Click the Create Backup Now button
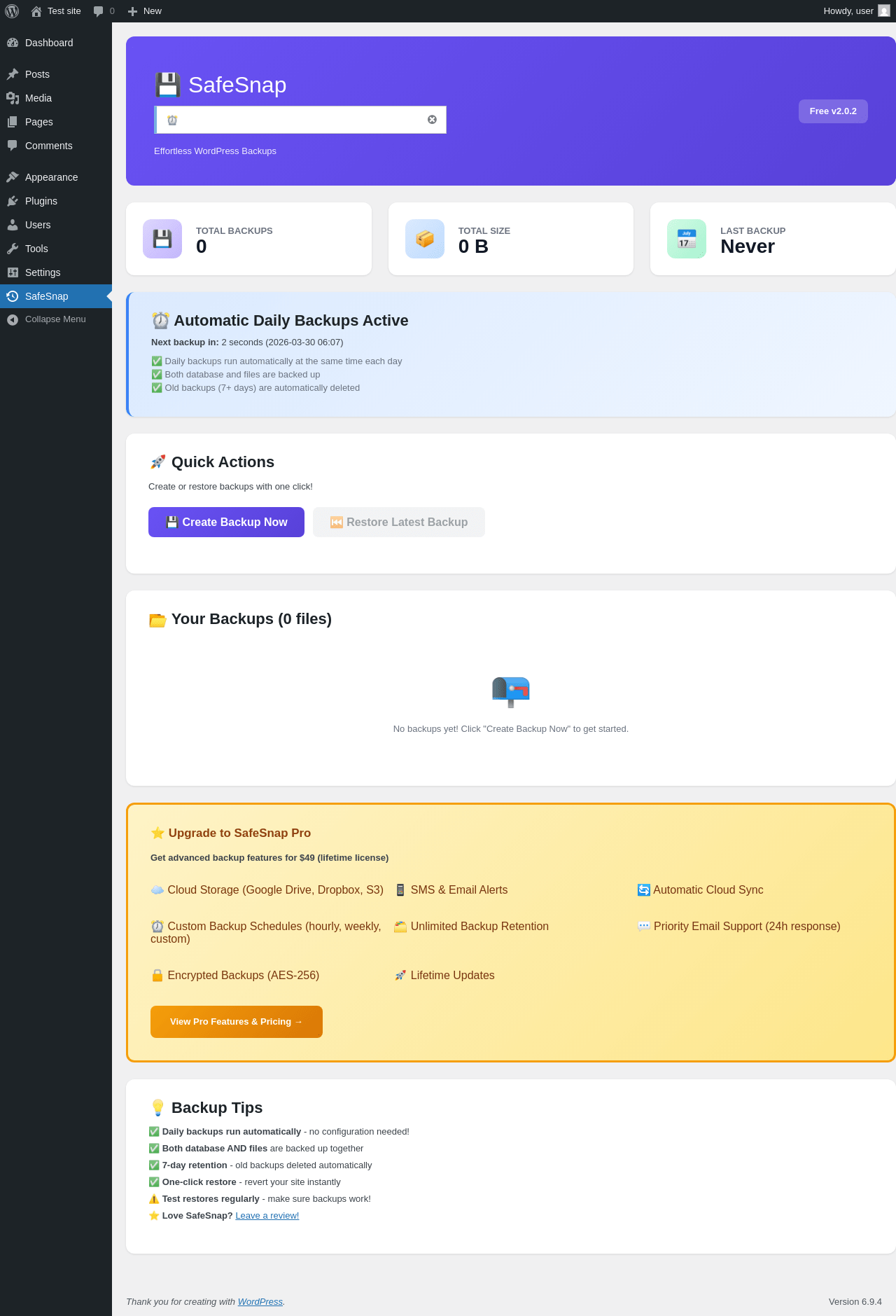The width and height of the screenshot is (896, 1316). pyautogui.click(x=226, y=522)
